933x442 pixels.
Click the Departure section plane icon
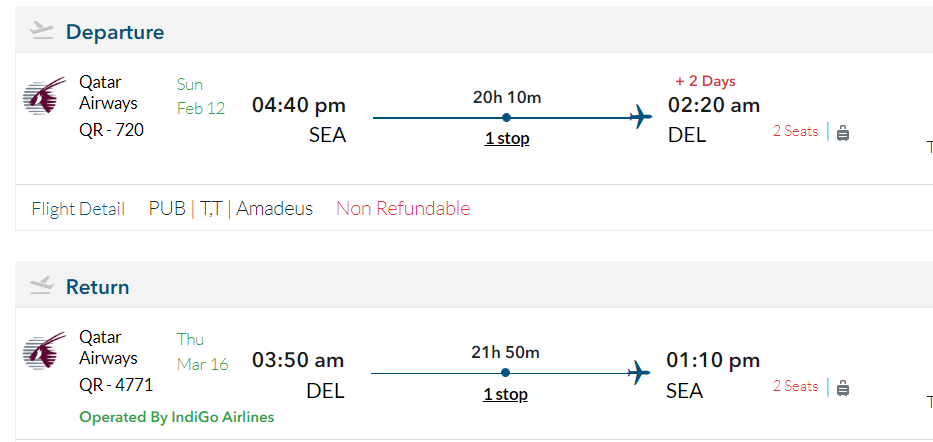tap(41, 31)
